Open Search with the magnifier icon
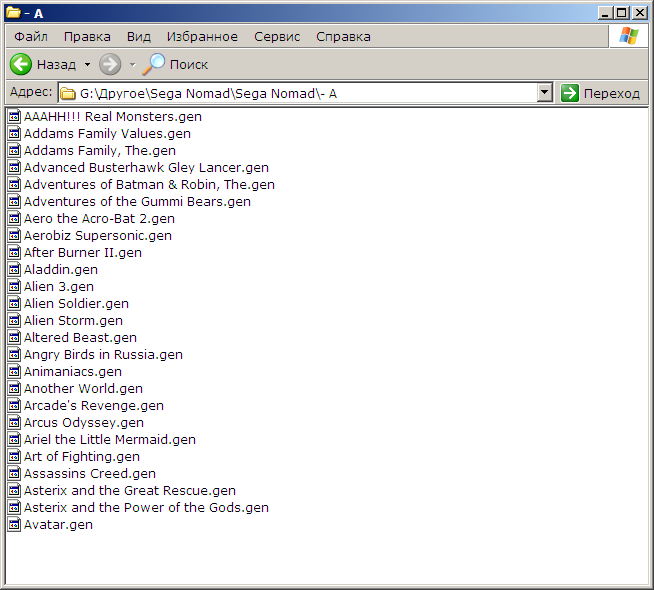654x590 pixels. click(155, 64)
